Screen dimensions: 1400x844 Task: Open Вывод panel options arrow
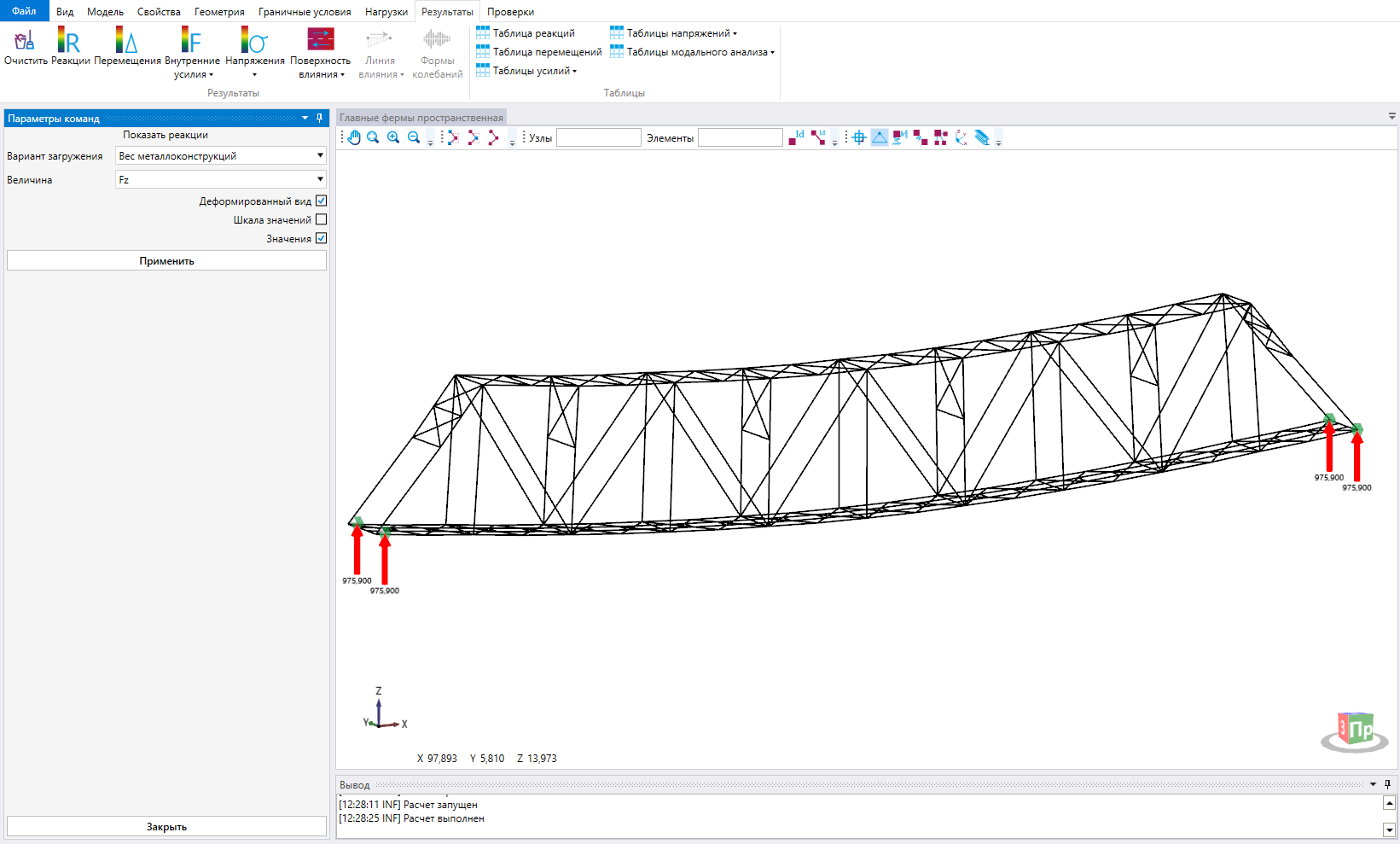pyautogui.click(x=1373, y=784)
